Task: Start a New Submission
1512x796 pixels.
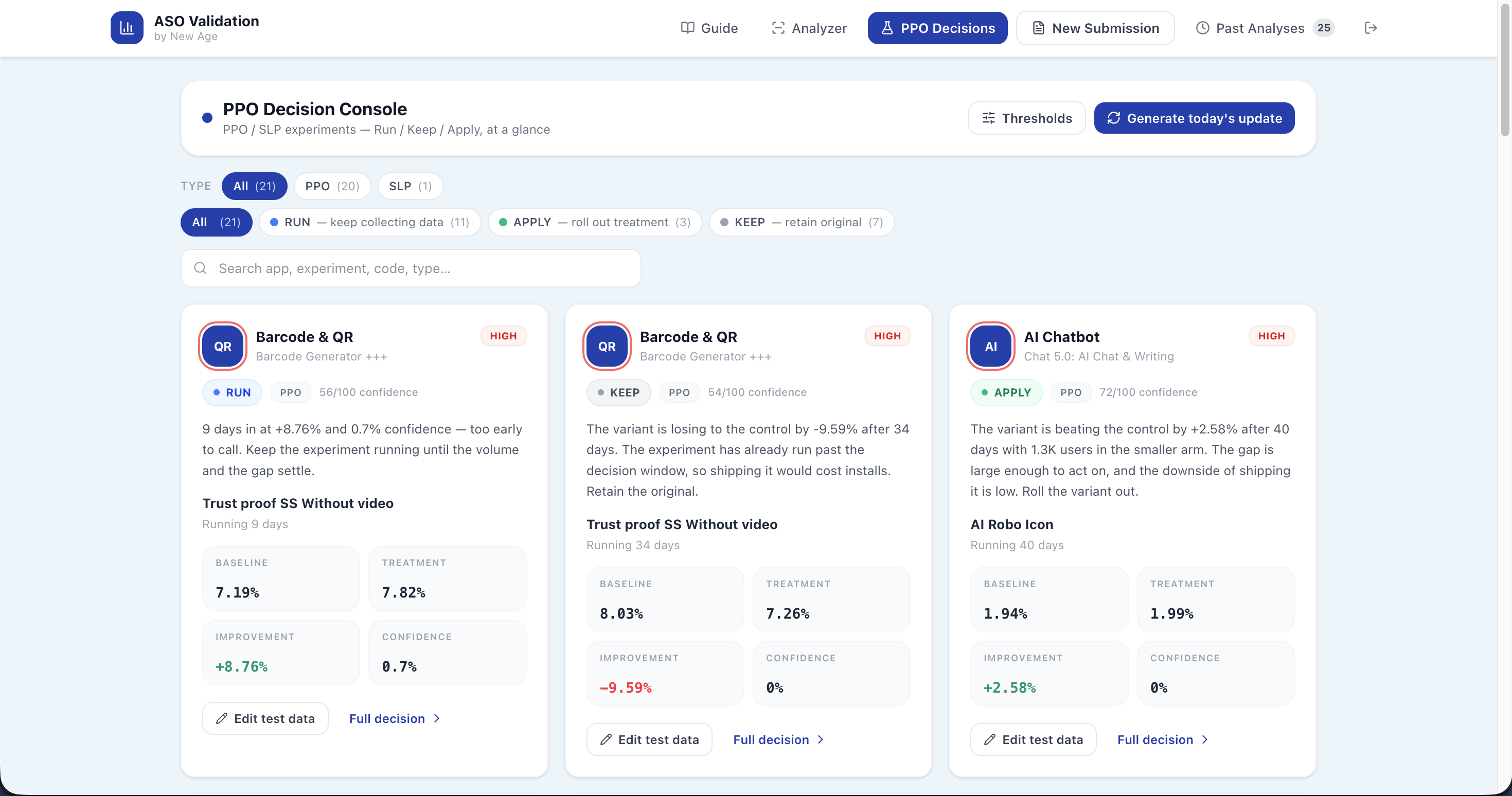Action: pos(1095,28)
